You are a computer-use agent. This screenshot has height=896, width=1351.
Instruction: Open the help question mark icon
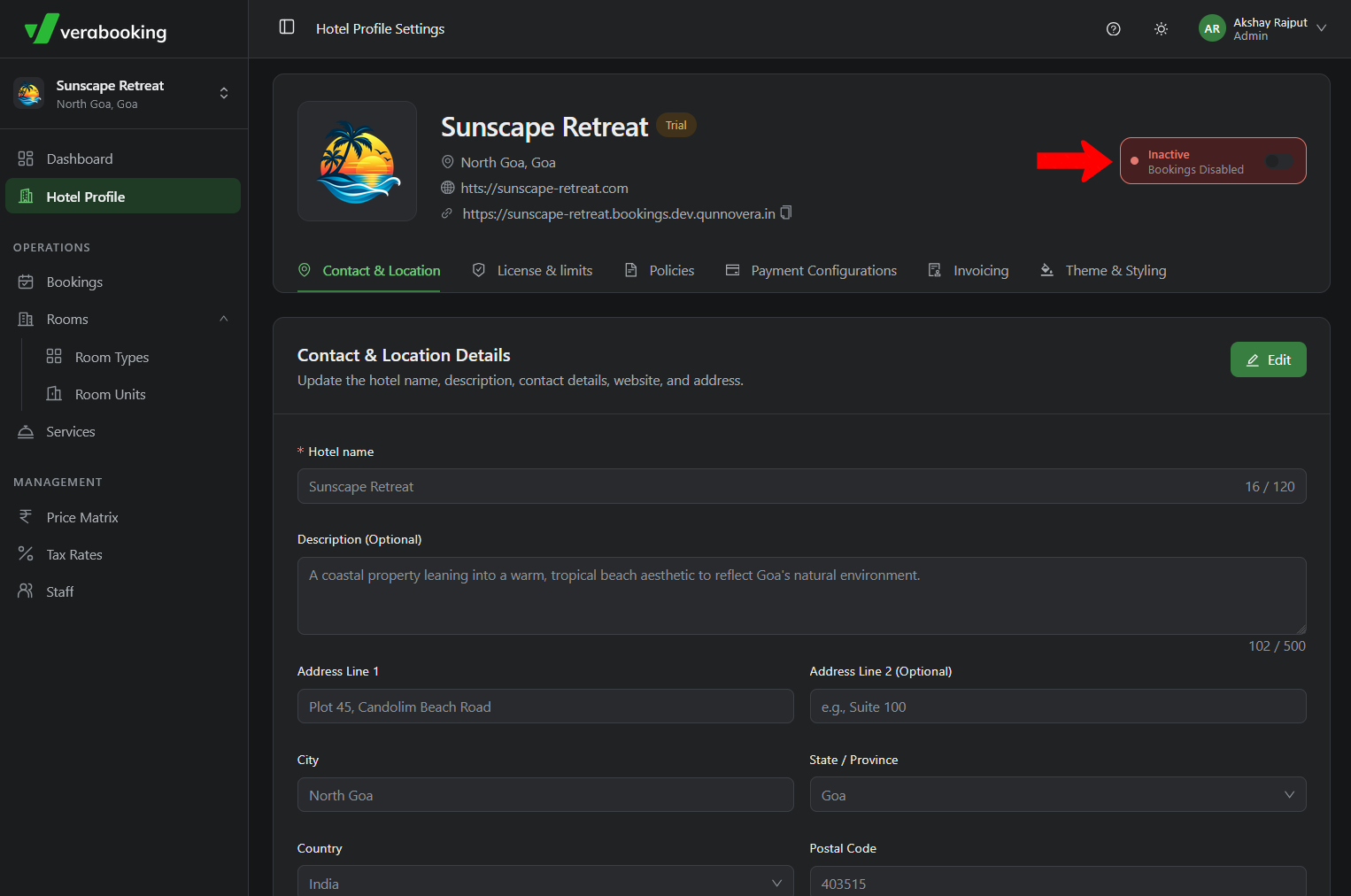(x=1114, y=29)
